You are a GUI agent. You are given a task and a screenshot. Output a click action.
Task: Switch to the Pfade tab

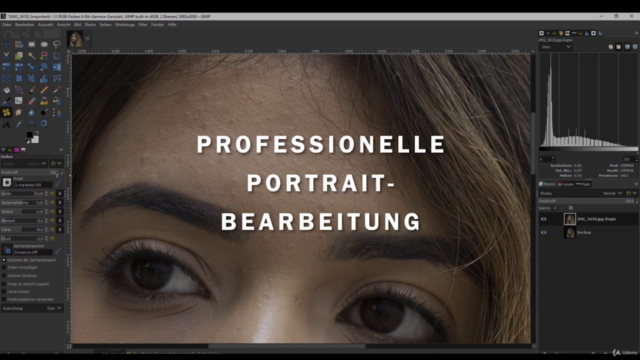(x=584, y=184)
